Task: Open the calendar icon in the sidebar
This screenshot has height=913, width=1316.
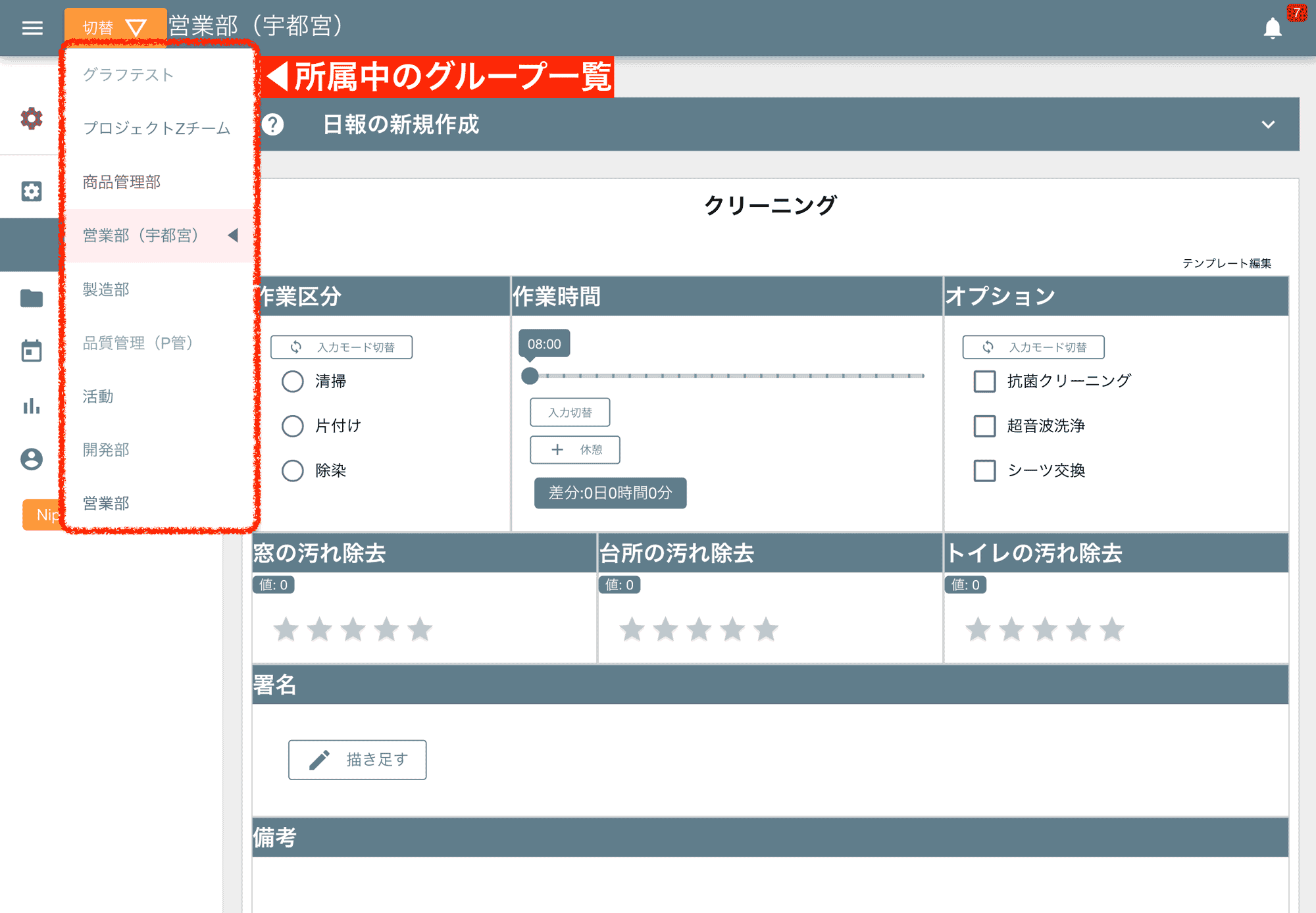Action: point(32,352)
